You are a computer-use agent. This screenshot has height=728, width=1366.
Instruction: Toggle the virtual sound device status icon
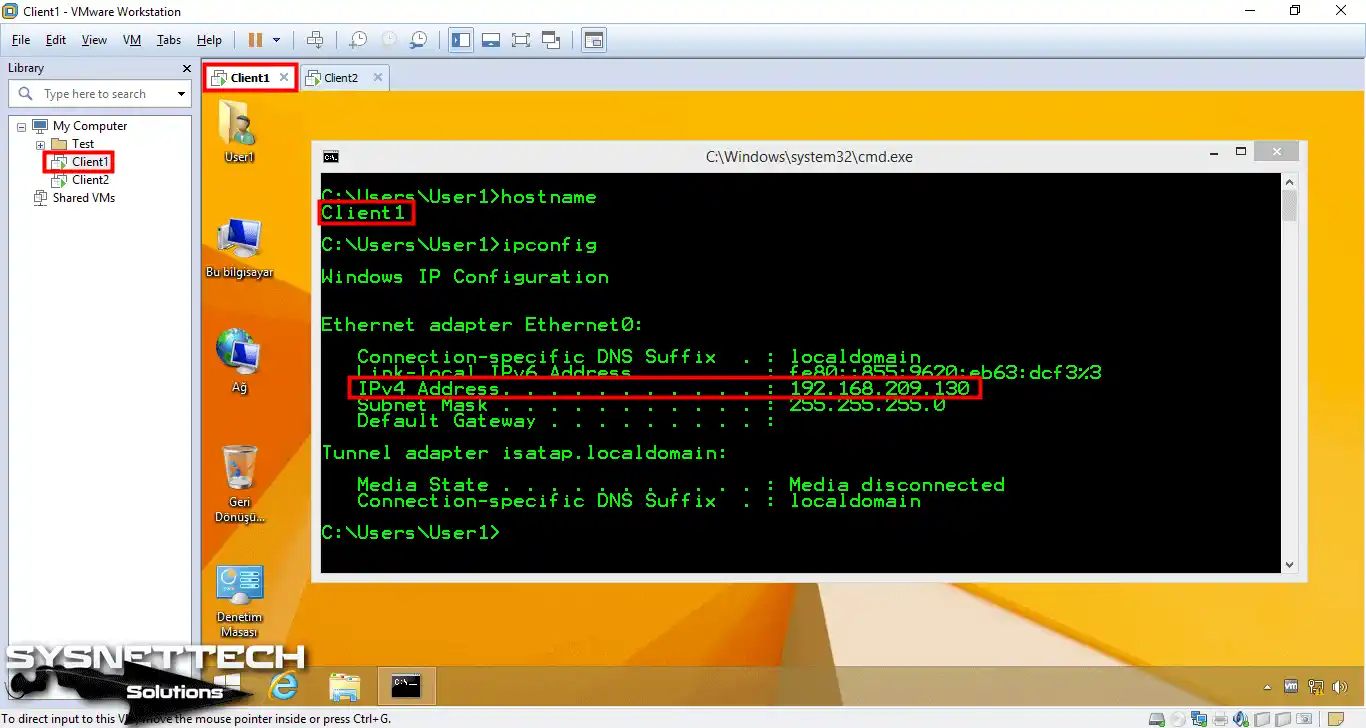(1240, 718)
